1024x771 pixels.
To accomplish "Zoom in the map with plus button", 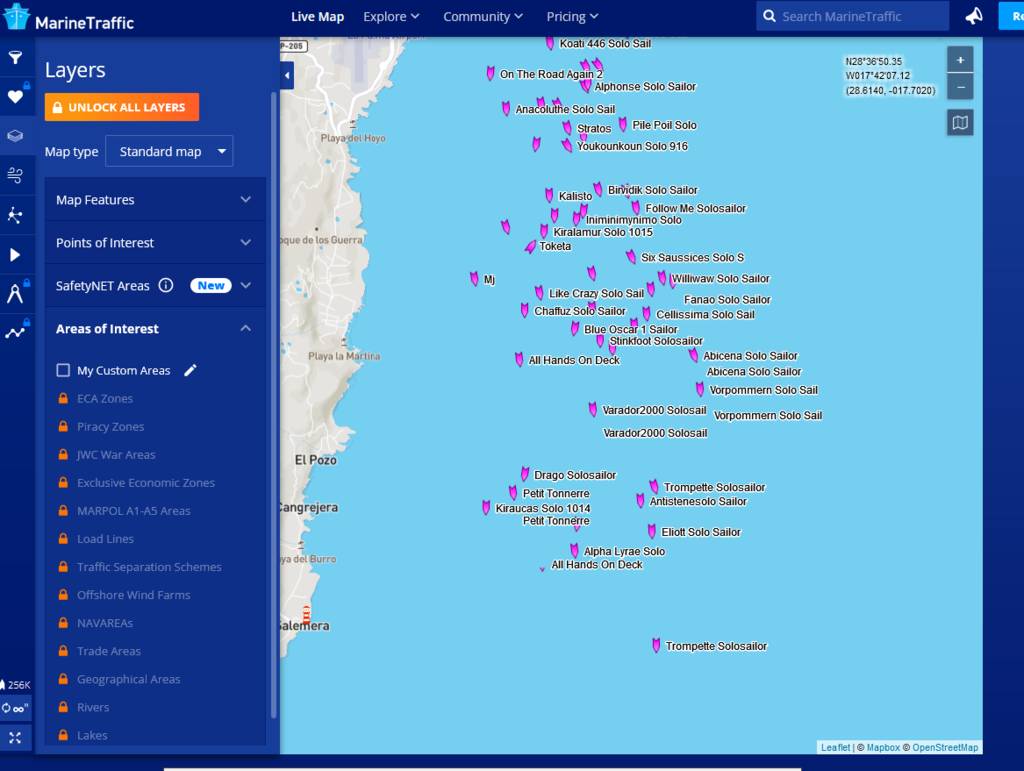I will coord(960,60).
